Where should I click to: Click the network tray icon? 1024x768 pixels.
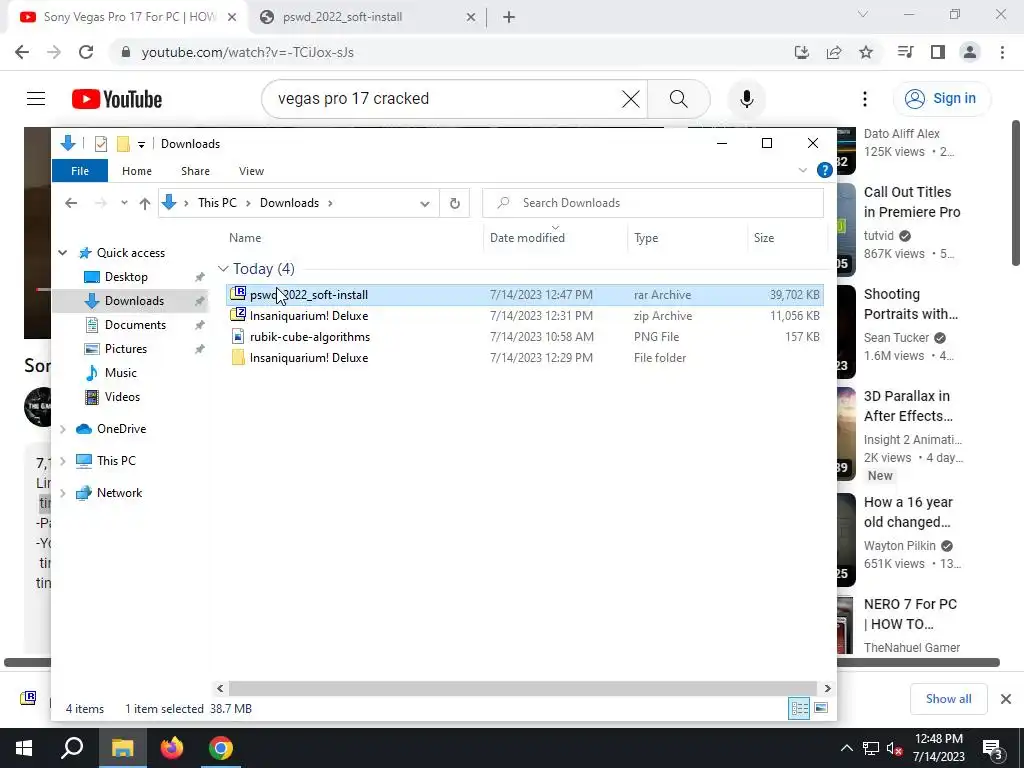[x=871, y=749]
